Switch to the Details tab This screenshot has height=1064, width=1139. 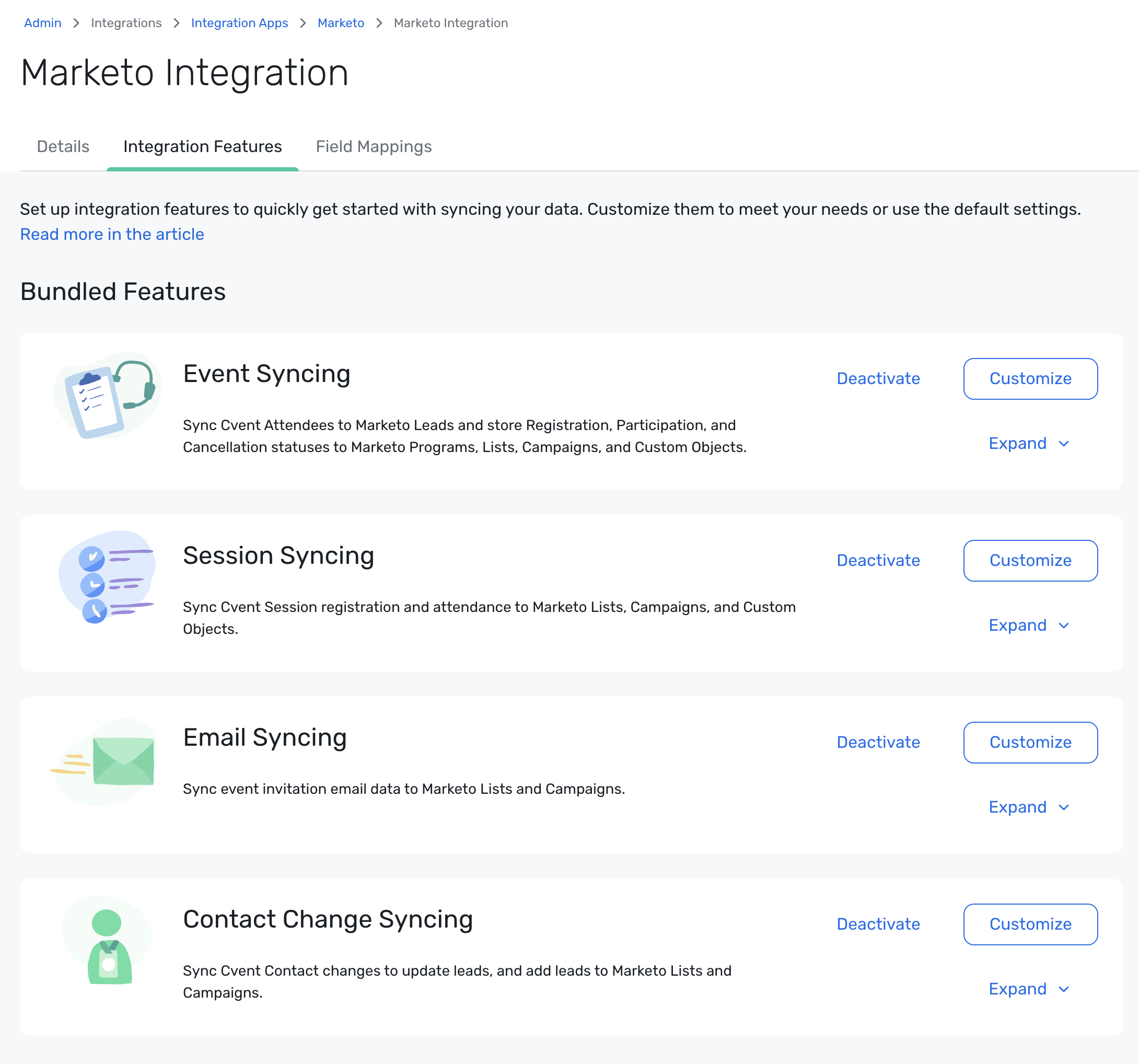coord(63,147)
